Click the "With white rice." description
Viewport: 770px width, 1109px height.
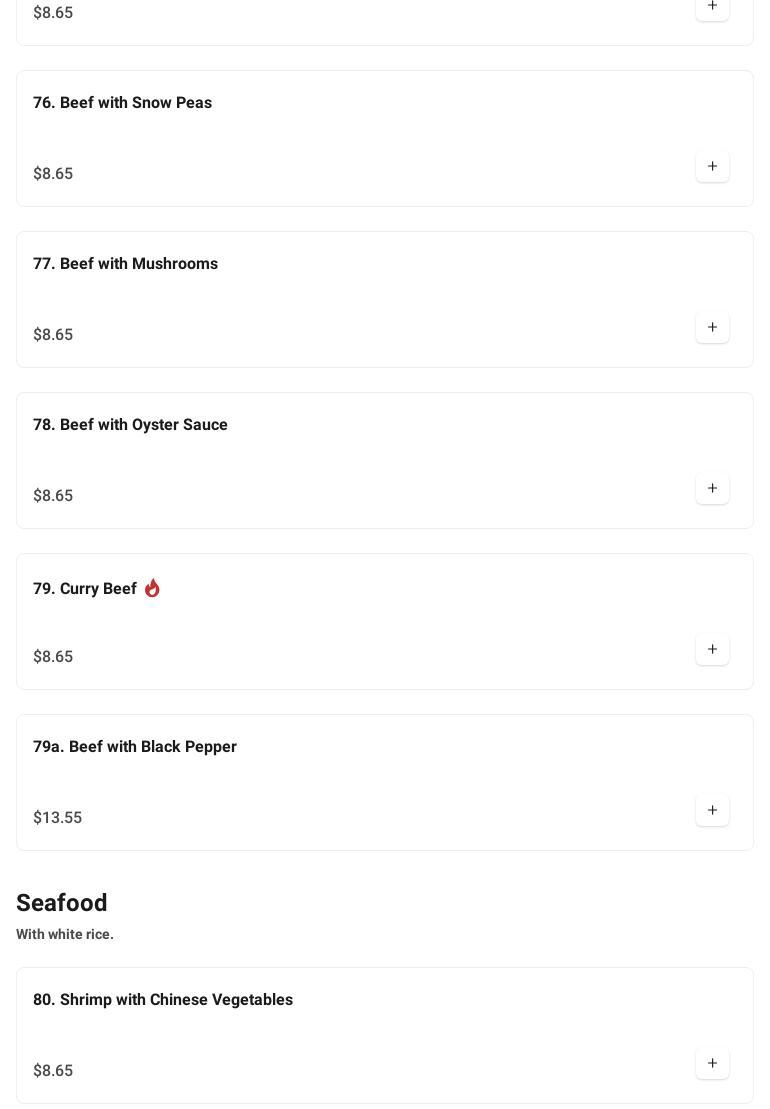pos(65,934)
